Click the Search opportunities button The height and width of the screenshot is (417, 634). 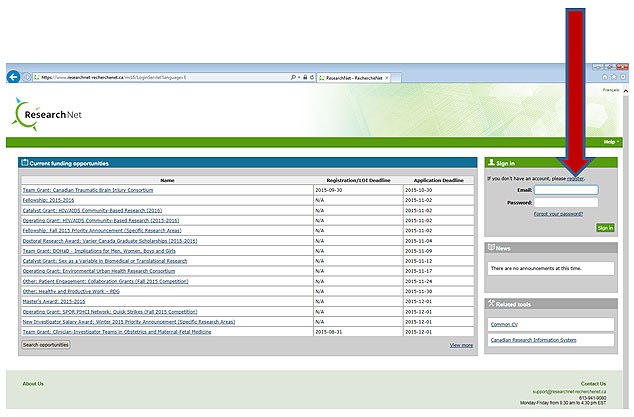pos(46,344)
